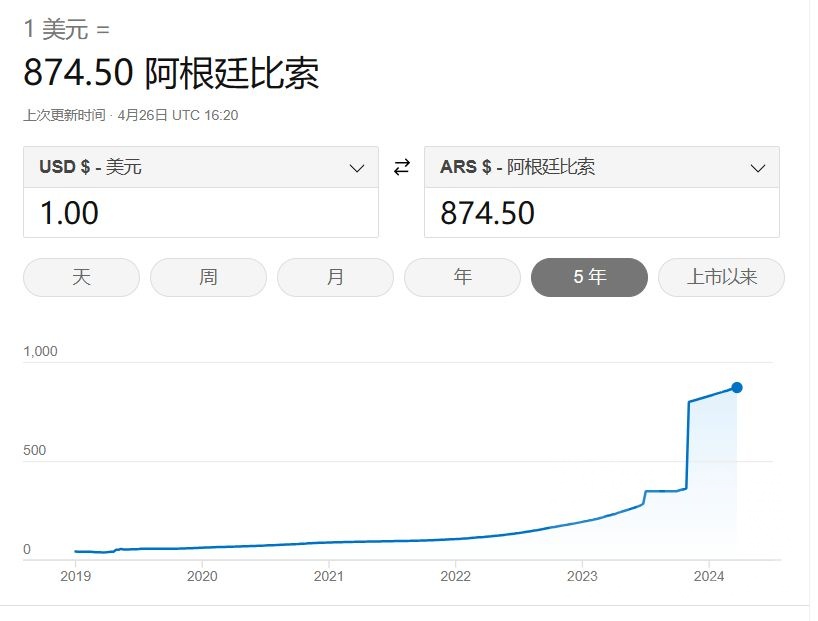Click the 2024 x-axis label
This screenshot has height=621, width=818.
pyautogui.click(x=709, y=576)
